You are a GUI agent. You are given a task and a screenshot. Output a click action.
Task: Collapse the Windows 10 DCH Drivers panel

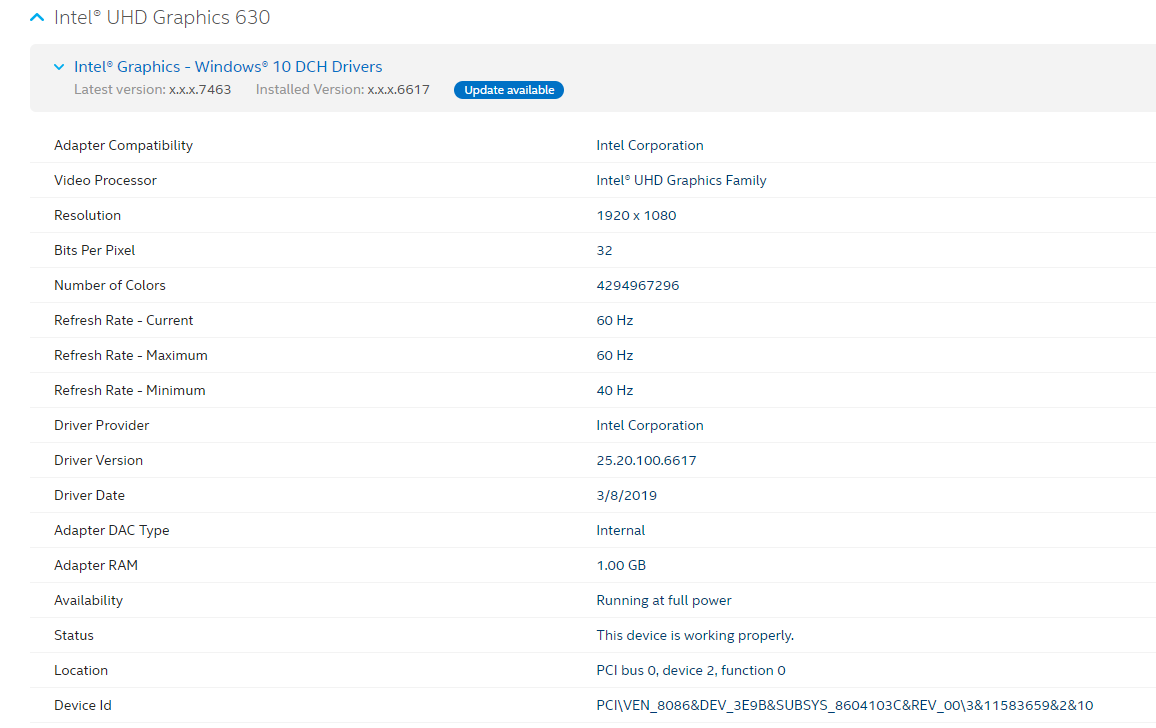coord(58,66)
